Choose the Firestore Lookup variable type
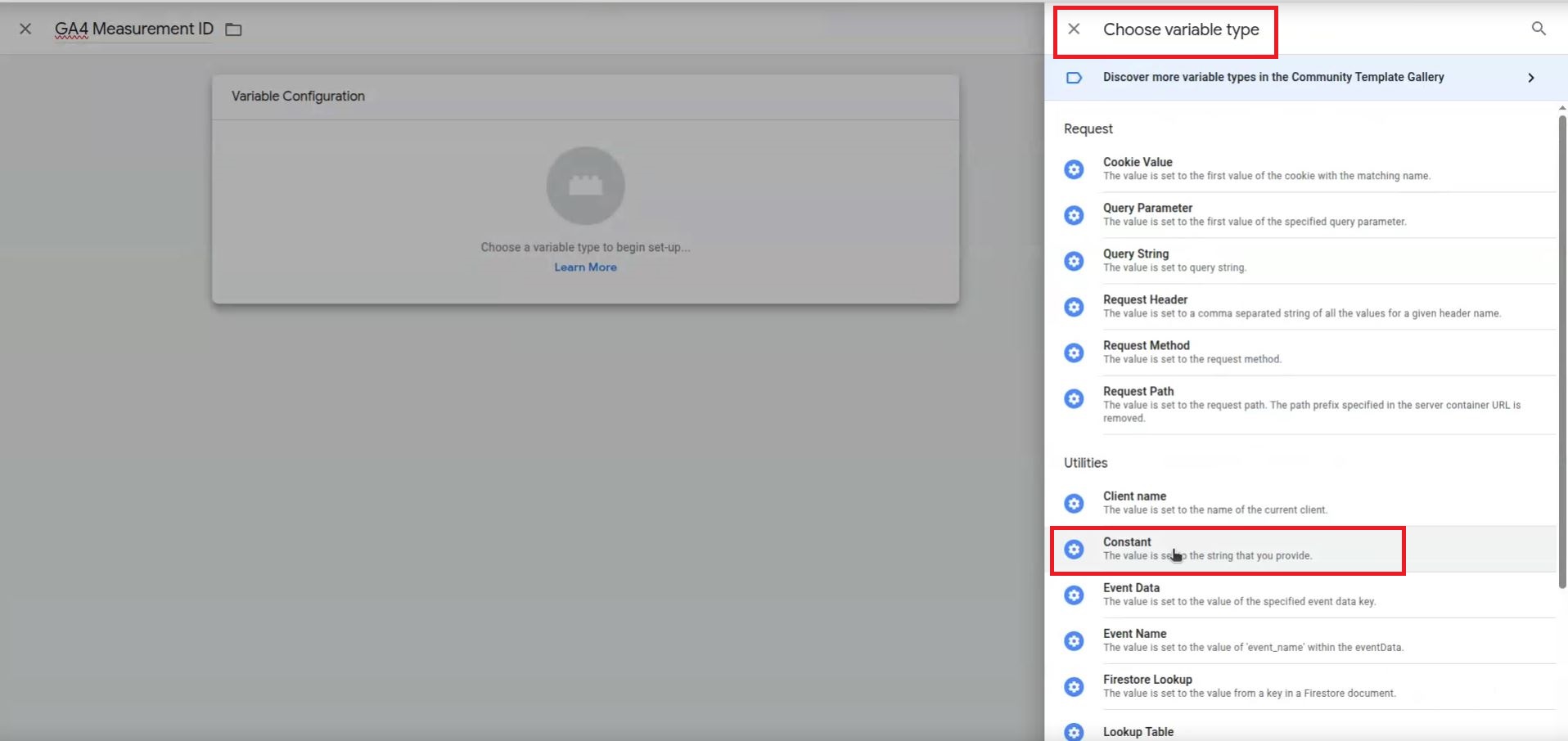The image size is (1568, 741). point(1309,686)
